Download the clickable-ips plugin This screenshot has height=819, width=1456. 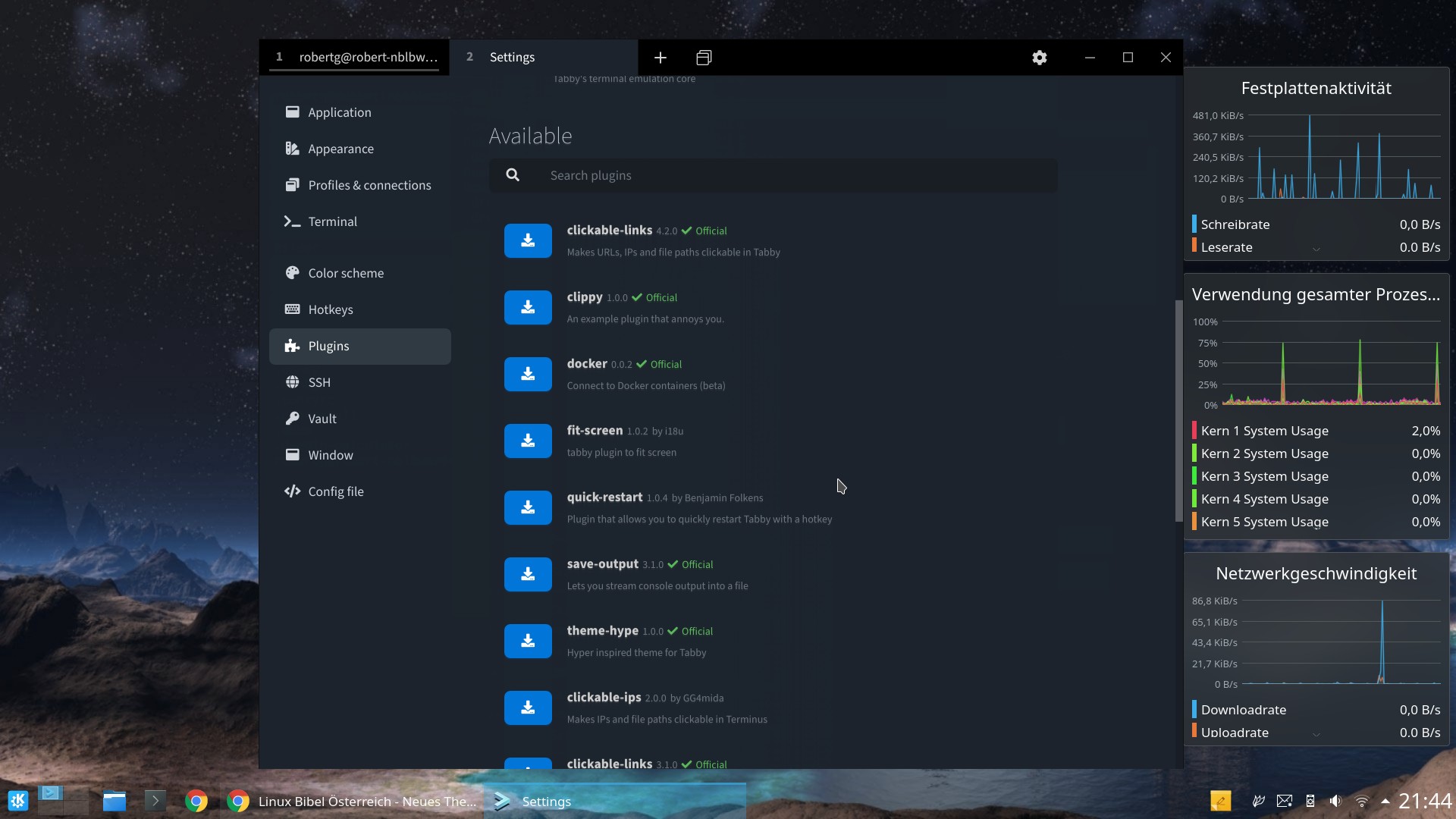tap(528, 708)
